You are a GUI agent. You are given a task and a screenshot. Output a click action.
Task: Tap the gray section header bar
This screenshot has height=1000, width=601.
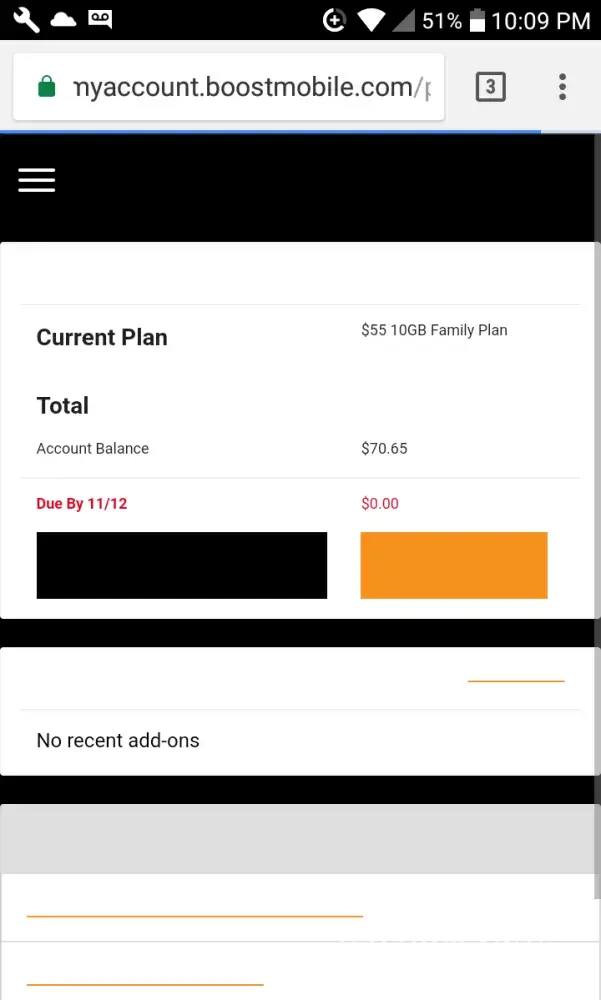(x=300, y=838)
